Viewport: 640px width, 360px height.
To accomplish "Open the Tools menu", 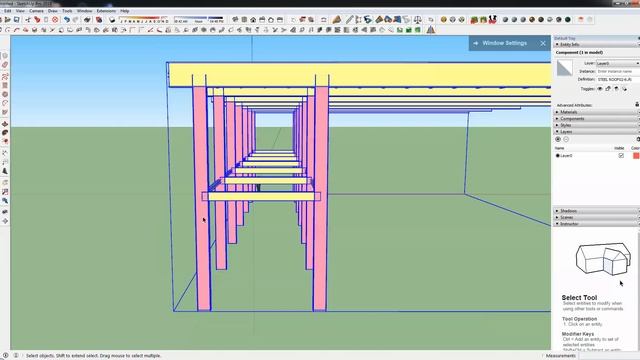I will [x=67, y=11].
